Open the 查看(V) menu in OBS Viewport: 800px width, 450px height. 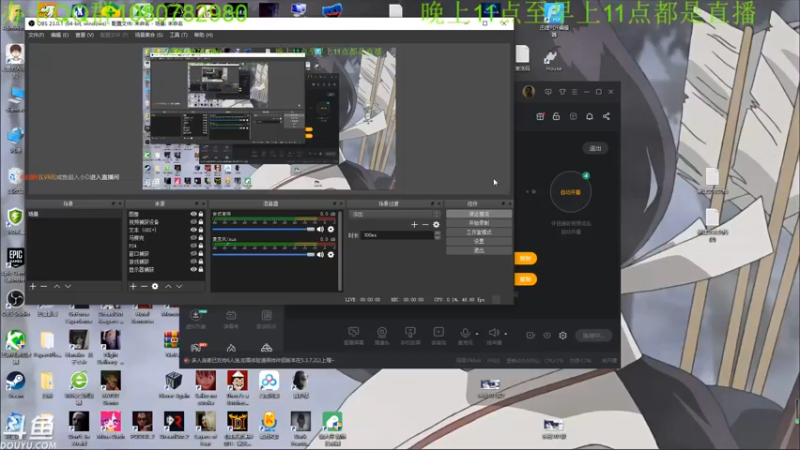85,35
